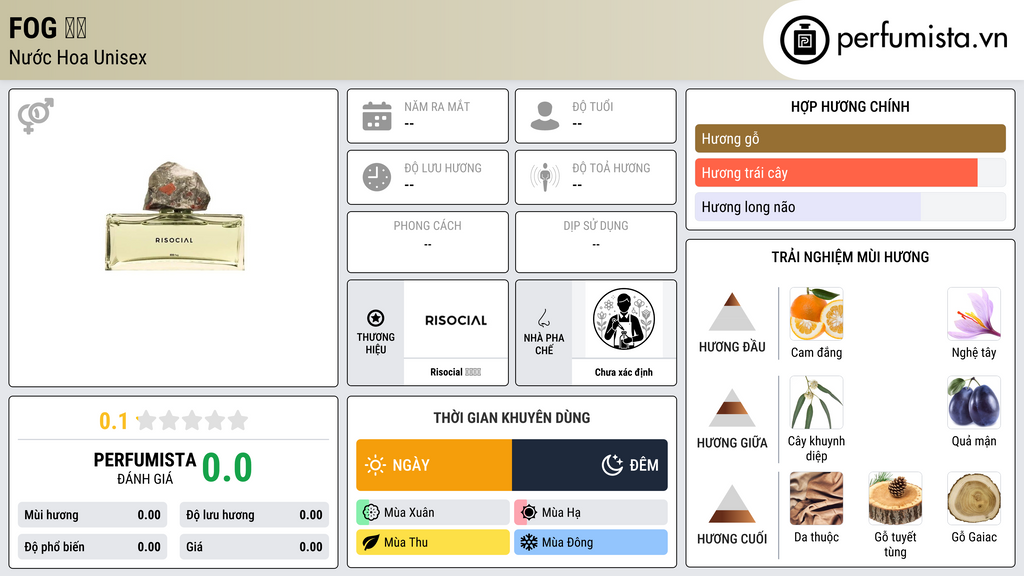Click the Năm ra mắt label
This screenshot has width=1024, height=576.
(x=437, y=106)
